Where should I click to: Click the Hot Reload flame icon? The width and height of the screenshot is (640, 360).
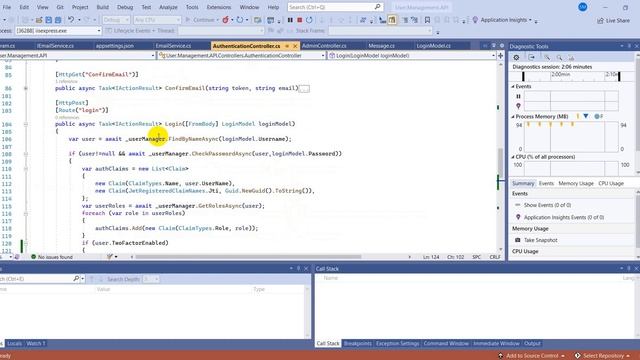click(x=225, y=20)
